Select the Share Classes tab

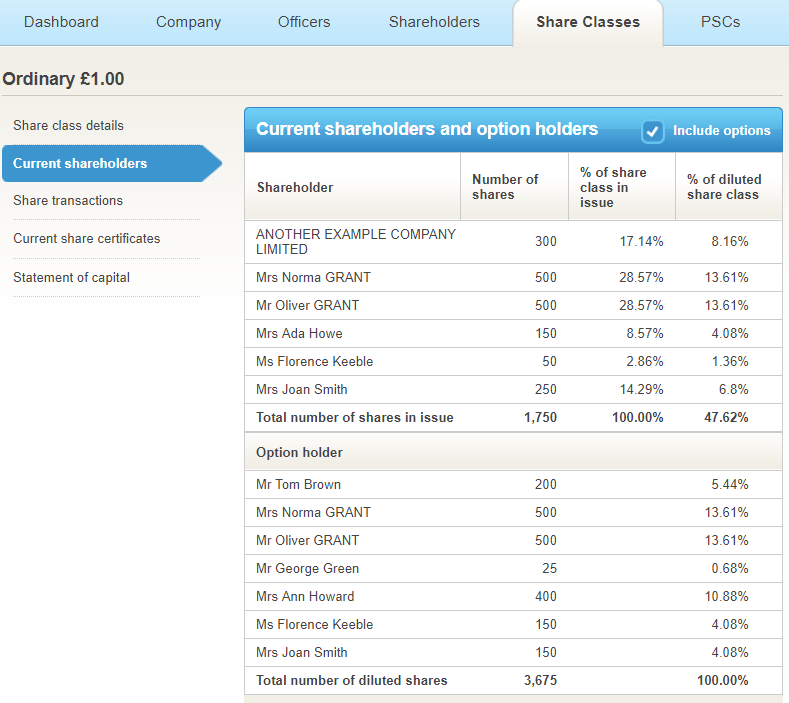(588, 22)
